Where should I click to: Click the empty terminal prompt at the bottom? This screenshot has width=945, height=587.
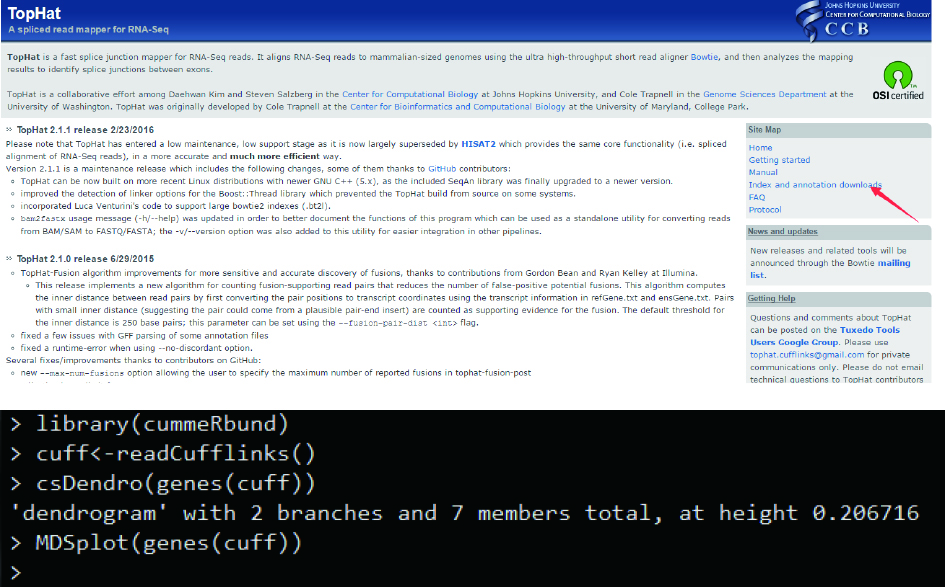[16, 572]
